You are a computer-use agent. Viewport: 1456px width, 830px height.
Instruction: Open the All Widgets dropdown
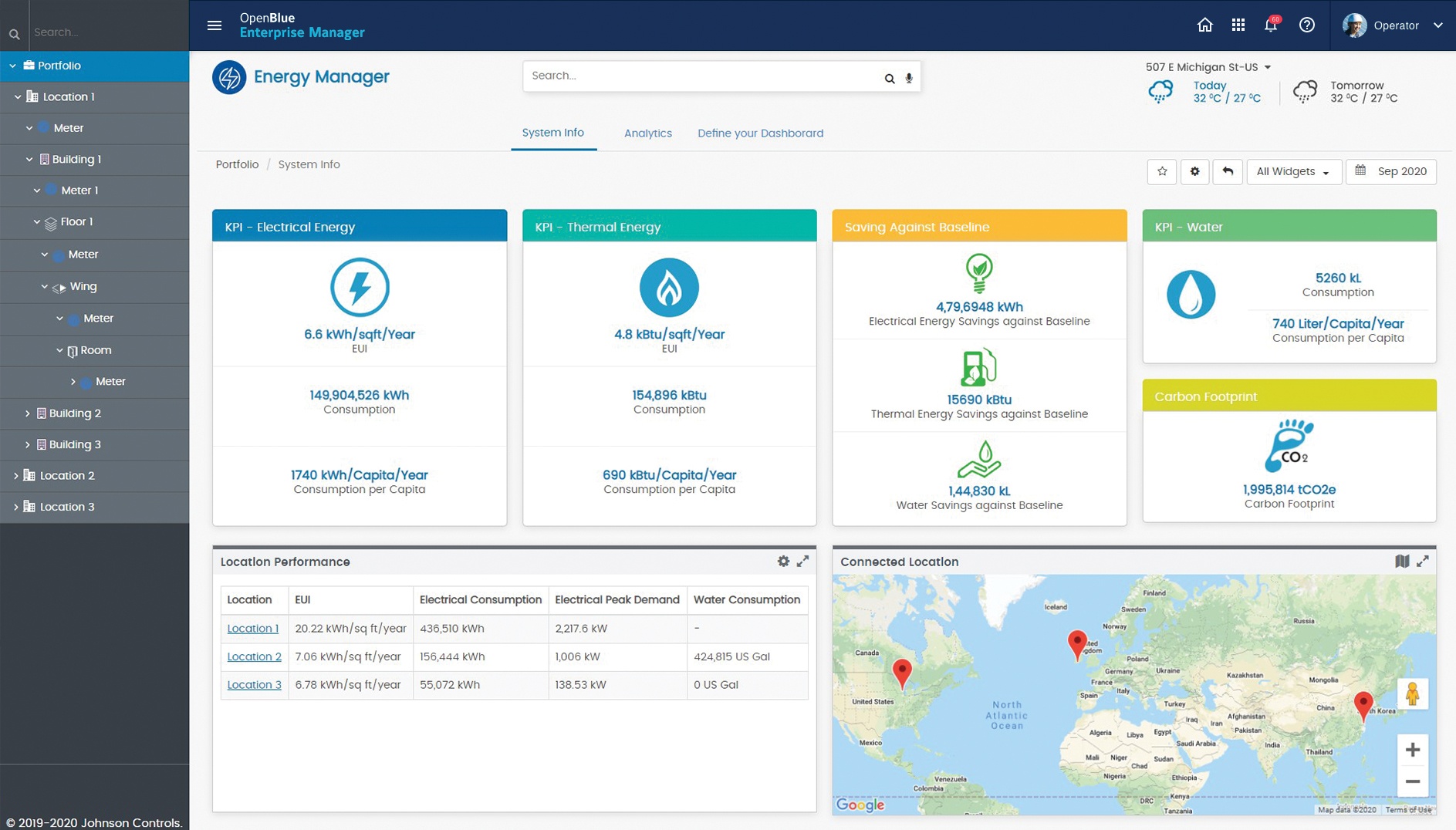pos(1293,171)
